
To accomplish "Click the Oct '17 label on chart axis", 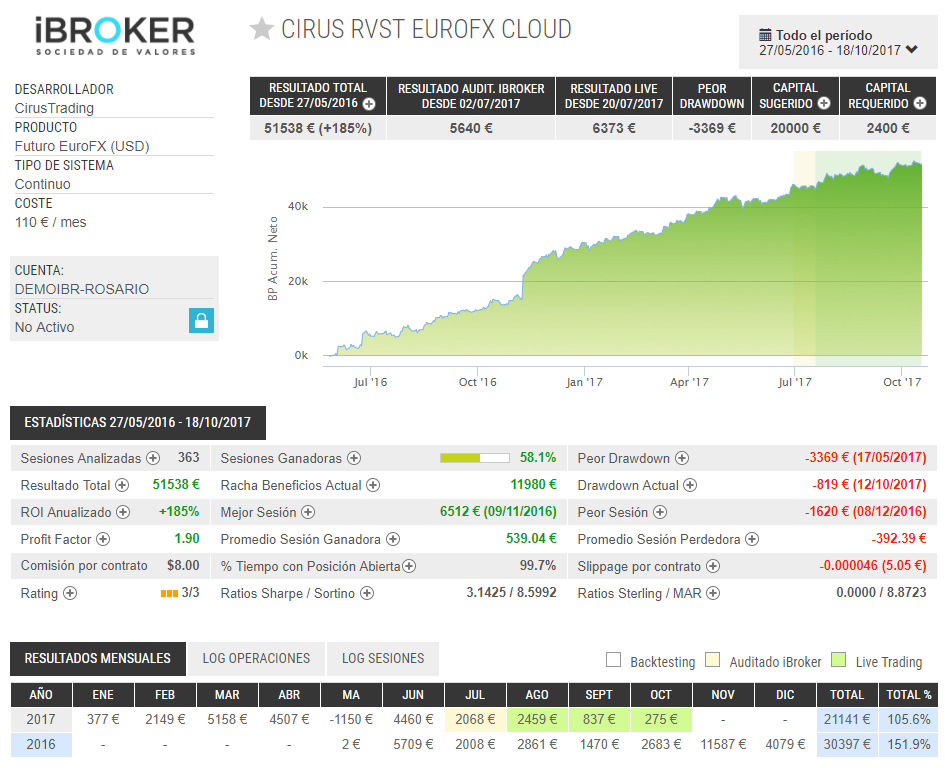I will [902, 382].
